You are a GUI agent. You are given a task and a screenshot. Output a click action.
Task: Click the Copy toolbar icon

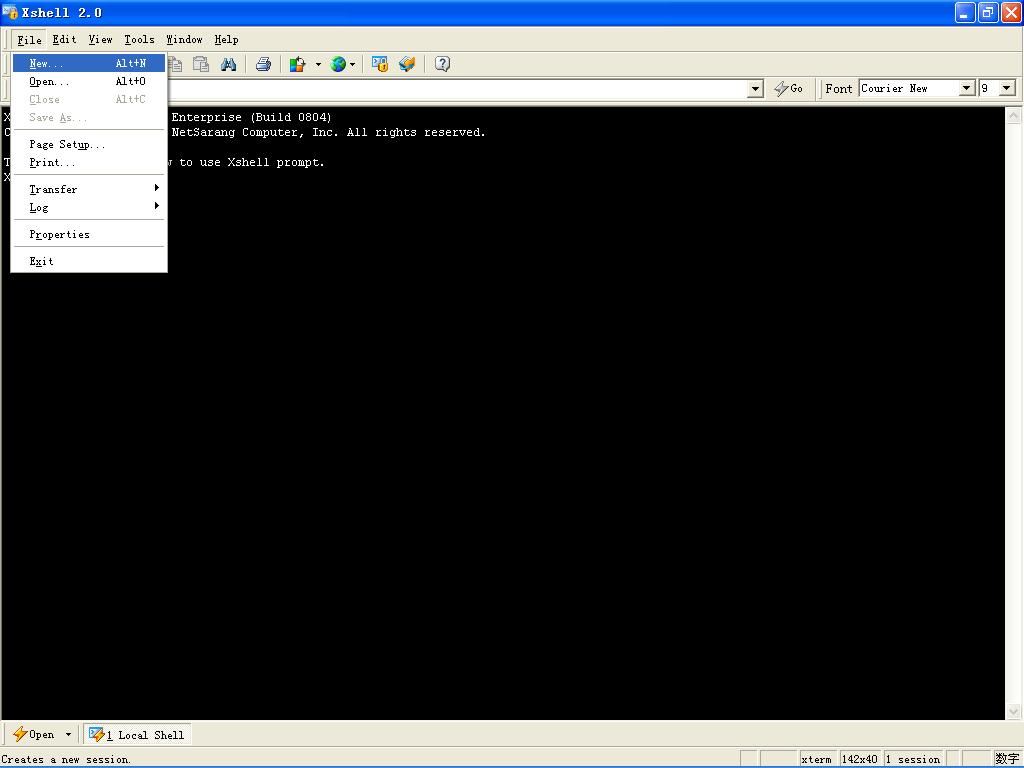point(175,64)
